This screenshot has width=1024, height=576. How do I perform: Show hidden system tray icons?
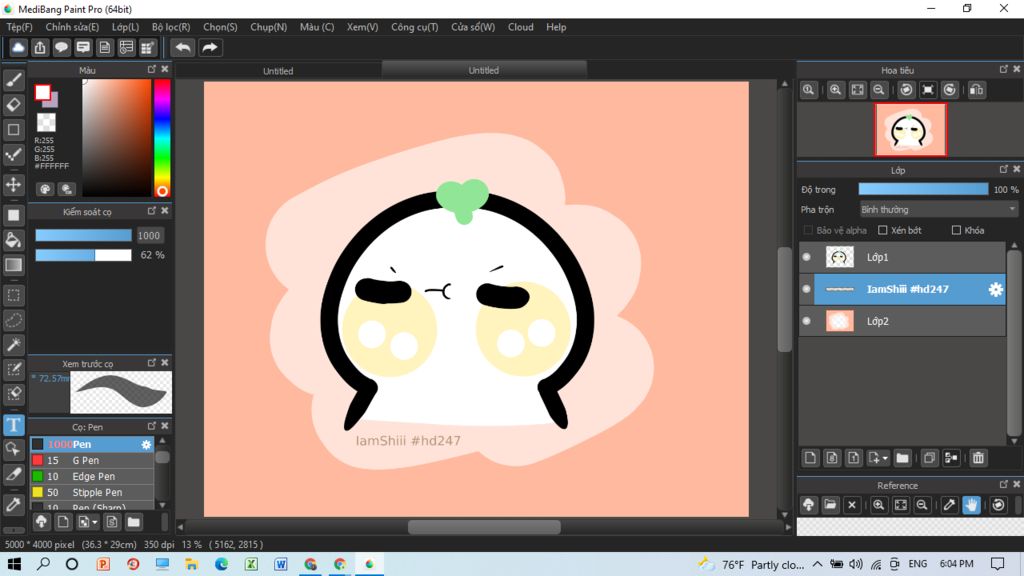click(818, 564)
